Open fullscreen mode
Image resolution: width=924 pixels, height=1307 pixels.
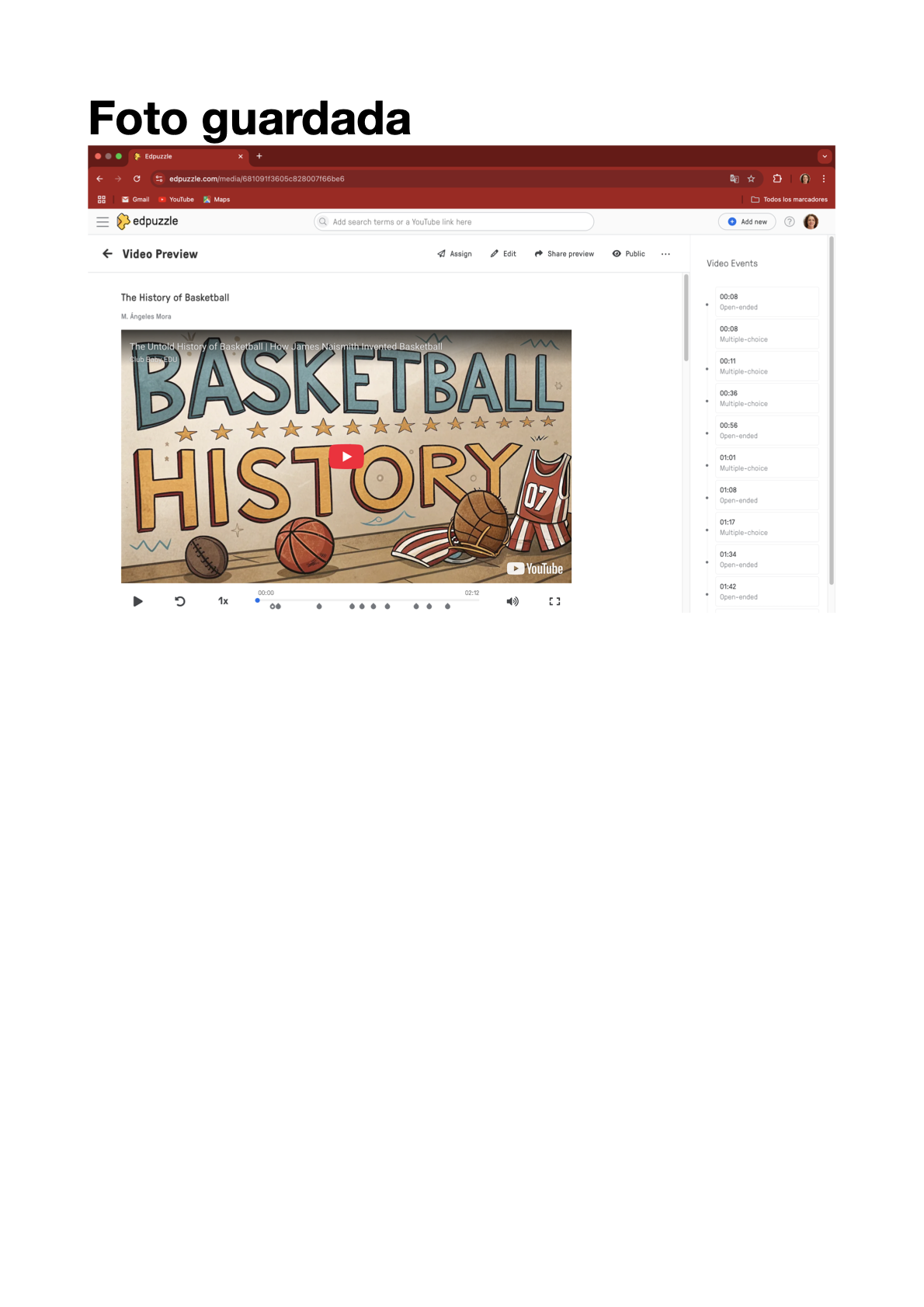(554, 601)
